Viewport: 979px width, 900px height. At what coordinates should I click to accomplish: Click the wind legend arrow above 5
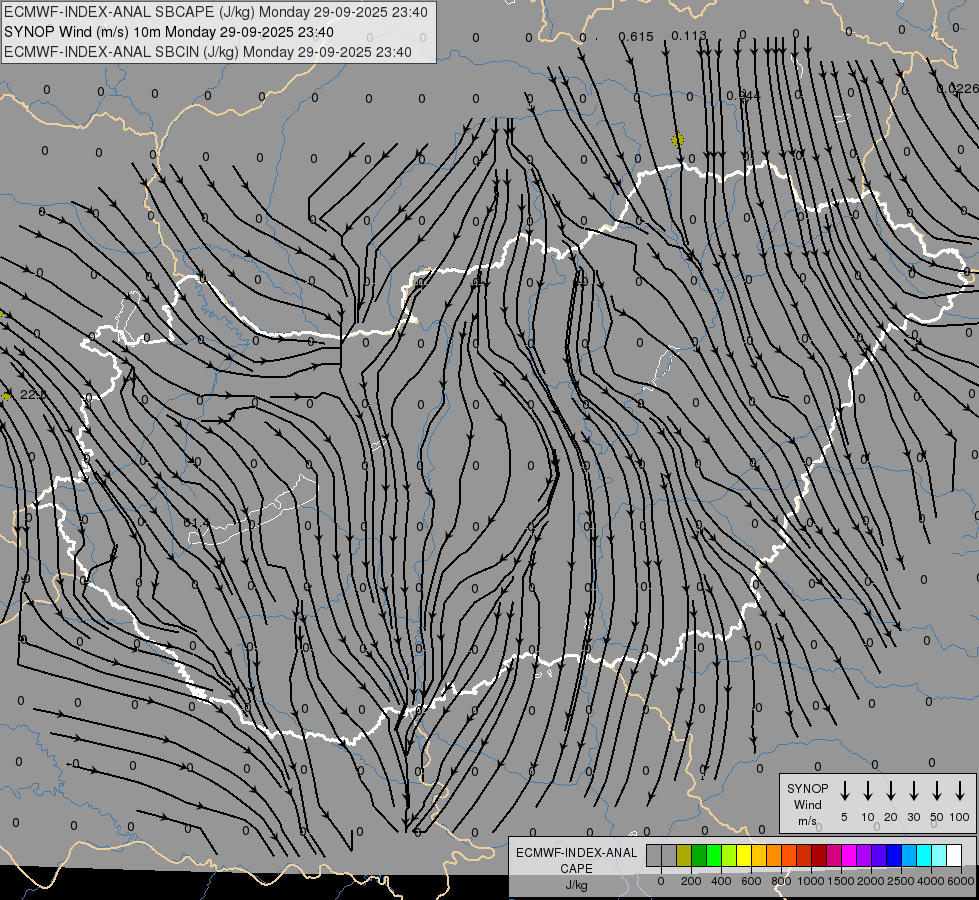pyautogui.click(x=845, y=791)
